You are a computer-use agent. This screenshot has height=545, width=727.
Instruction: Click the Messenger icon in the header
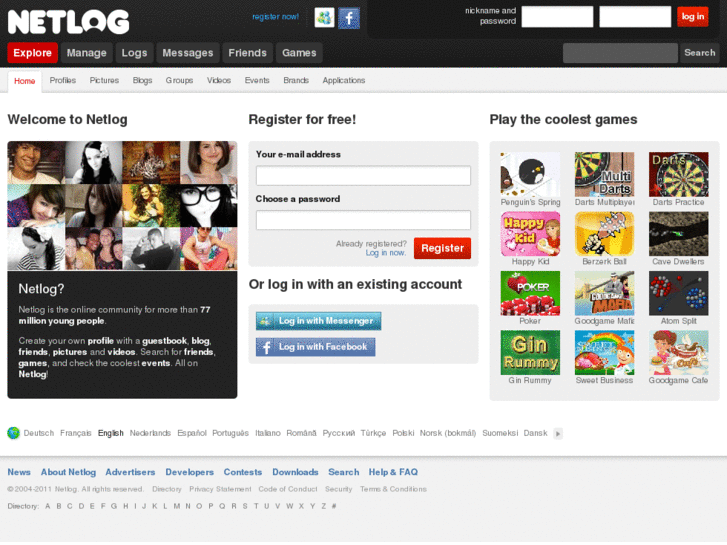(324, 18)
